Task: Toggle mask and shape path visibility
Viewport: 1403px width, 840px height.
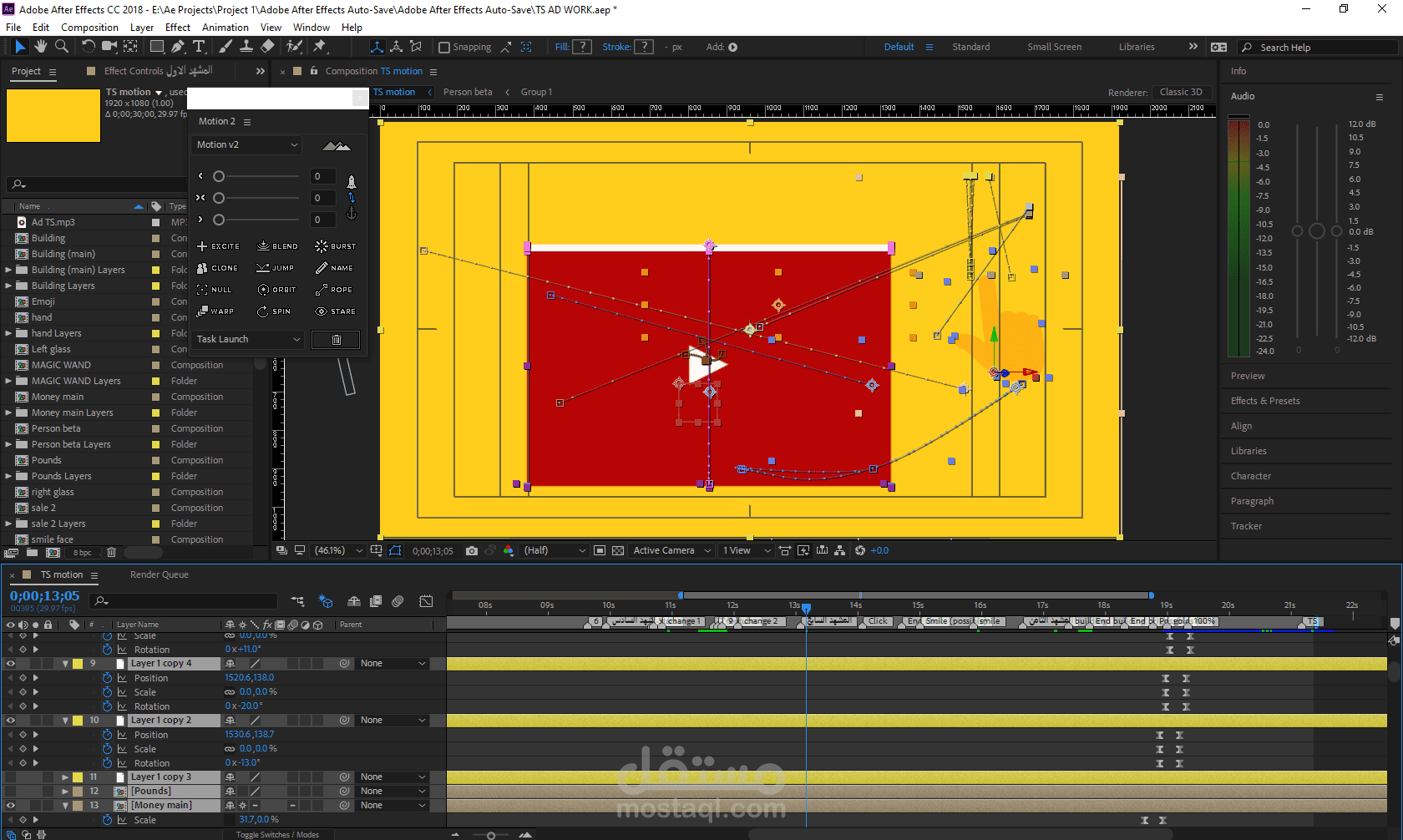Action: (395, 550)
